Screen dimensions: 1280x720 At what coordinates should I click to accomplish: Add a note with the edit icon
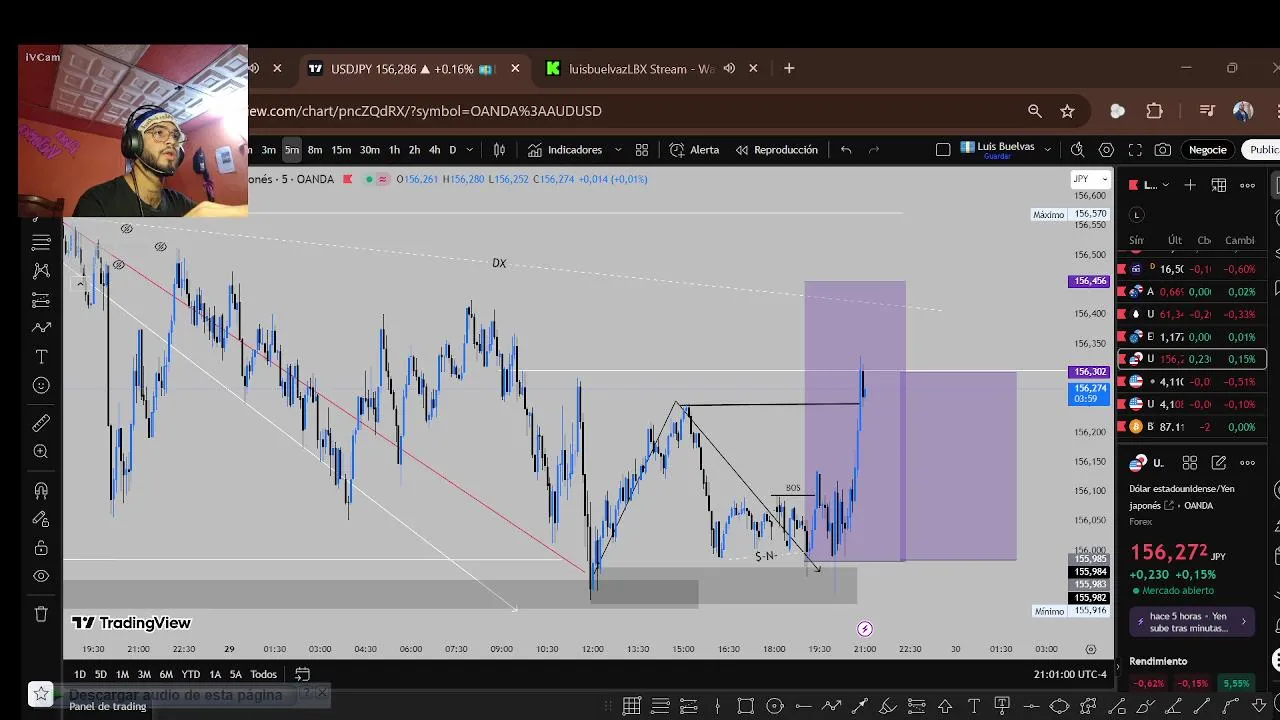point(1218,463)
